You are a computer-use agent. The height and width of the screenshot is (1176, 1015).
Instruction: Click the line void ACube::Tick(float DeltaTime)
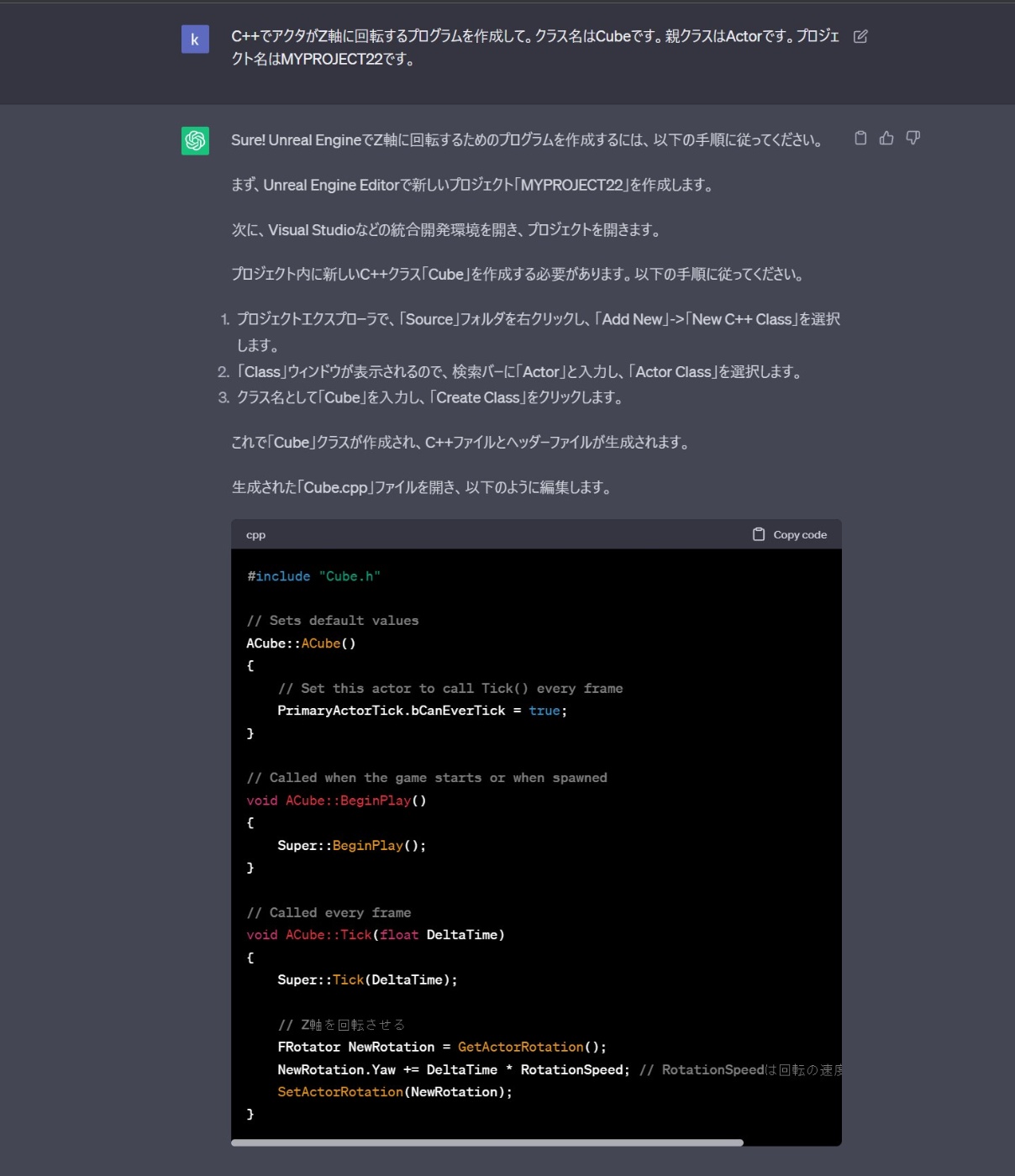(376, 935)
